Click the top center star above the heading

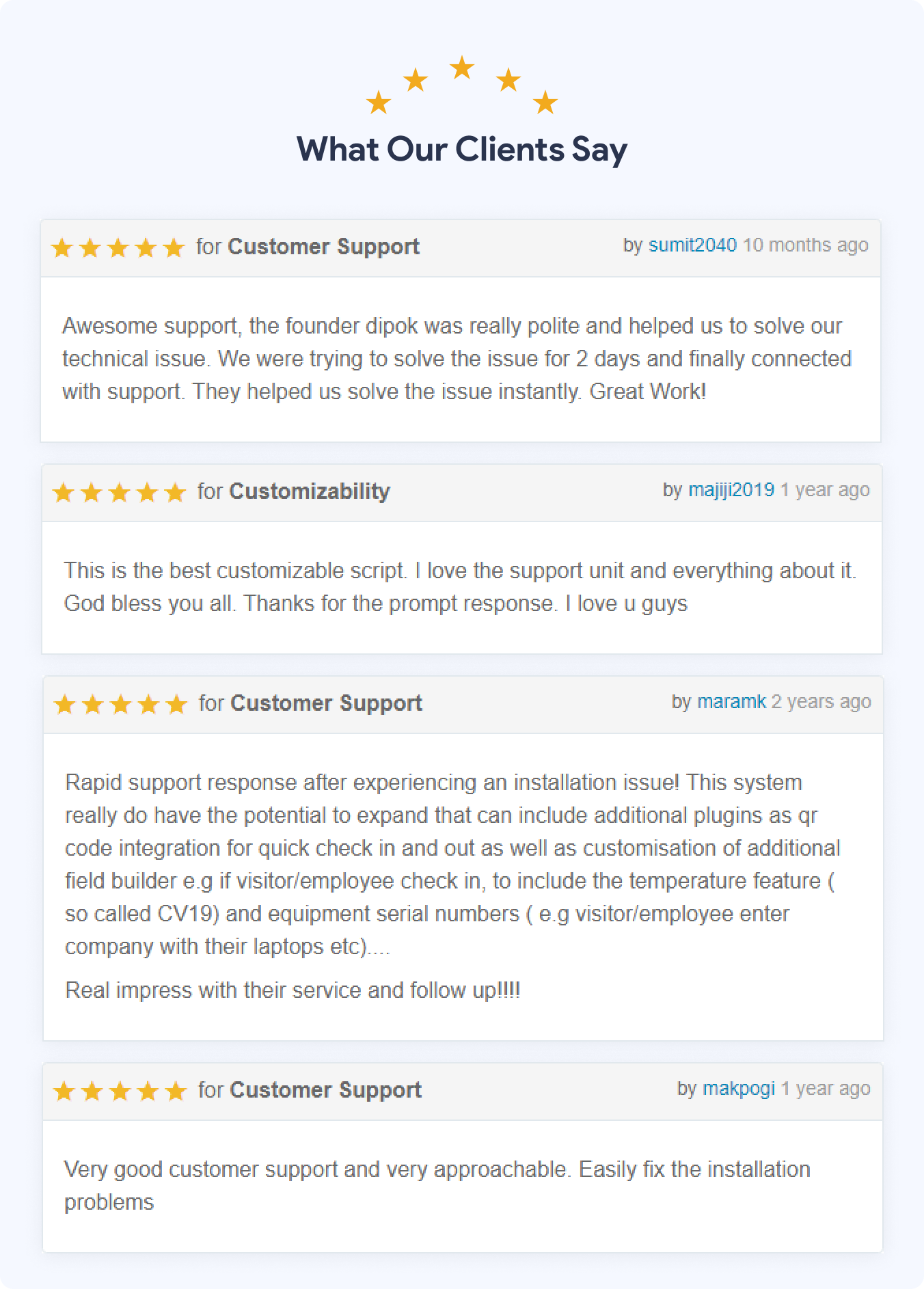tap(462, 68)
